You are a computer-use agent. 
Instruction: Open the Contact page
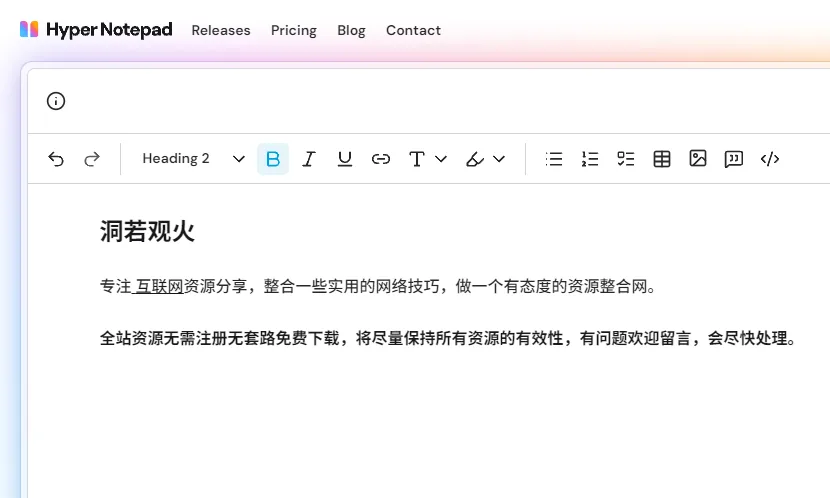click(x=413, y=31)
